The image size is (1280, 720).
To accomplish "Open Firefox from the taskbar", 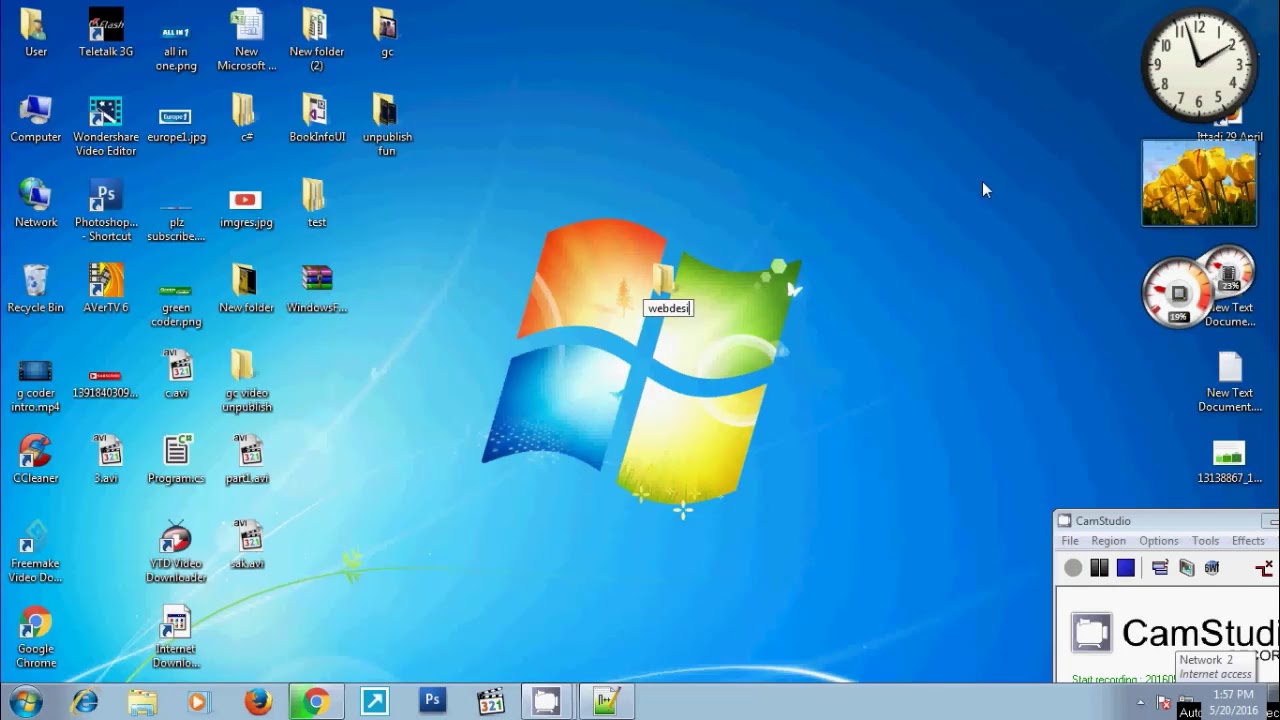I will tap(258, 702).
